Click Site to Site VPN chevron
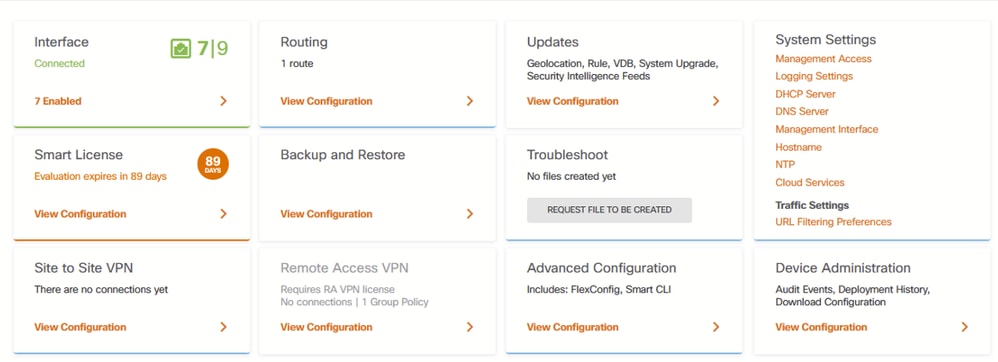The image size is (998, 362). click(223, 327)
